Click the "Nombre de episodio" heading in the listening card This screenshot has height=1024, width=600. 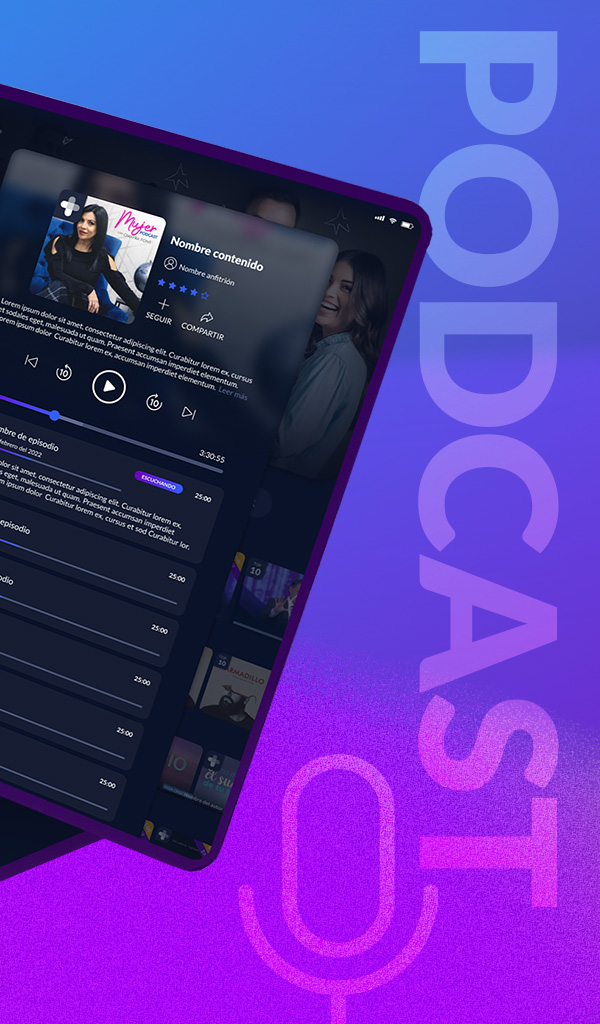tap(27, 439)
